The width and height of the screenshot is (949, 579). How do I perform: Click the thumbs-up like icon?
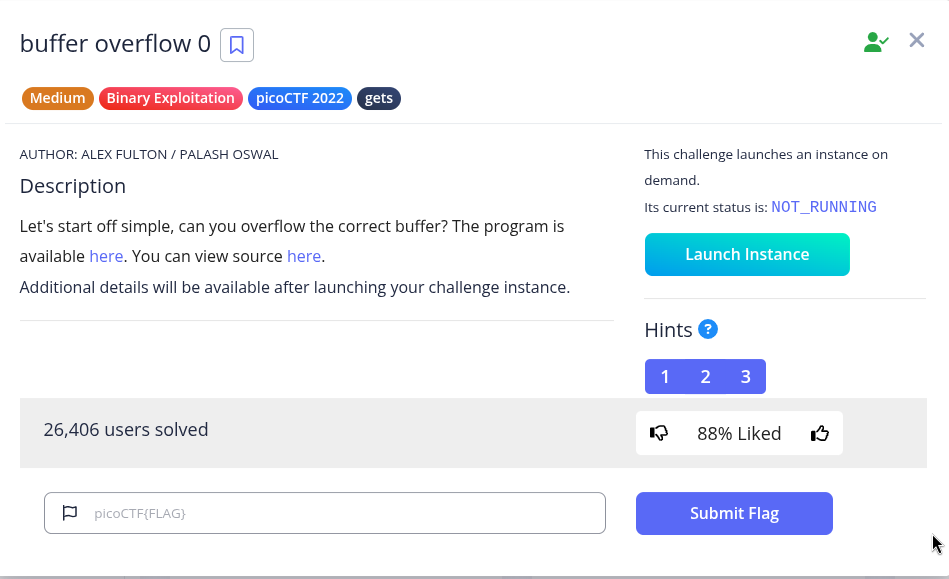(x=820, y=433)
